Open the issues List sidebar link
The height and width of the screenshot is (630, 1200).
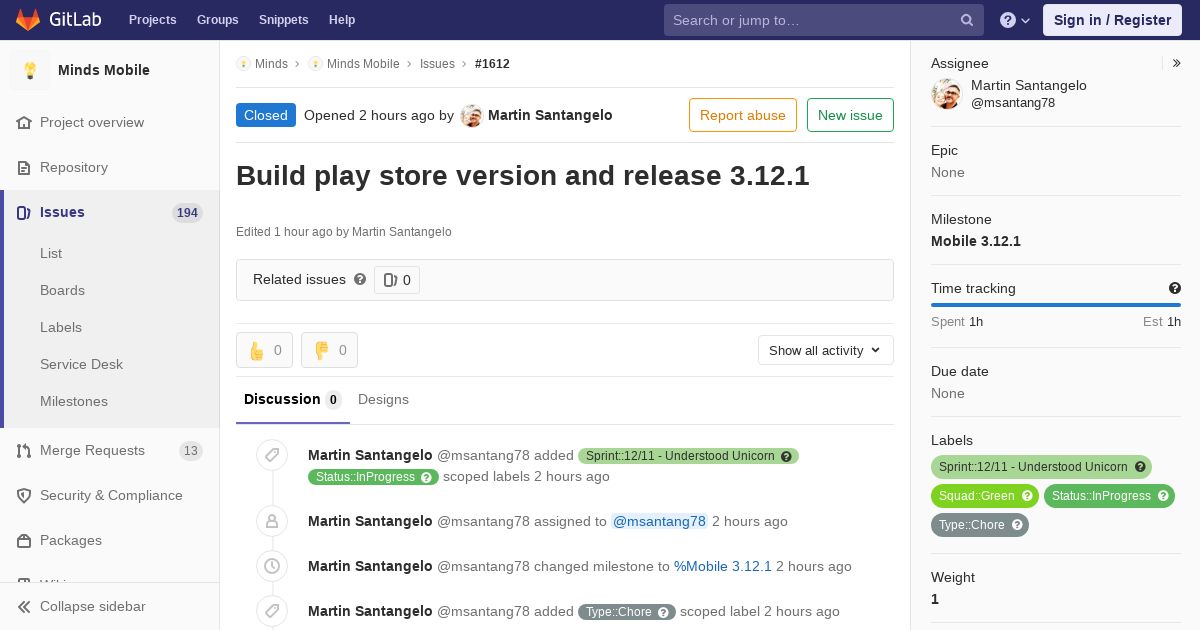tap(51, 253)
